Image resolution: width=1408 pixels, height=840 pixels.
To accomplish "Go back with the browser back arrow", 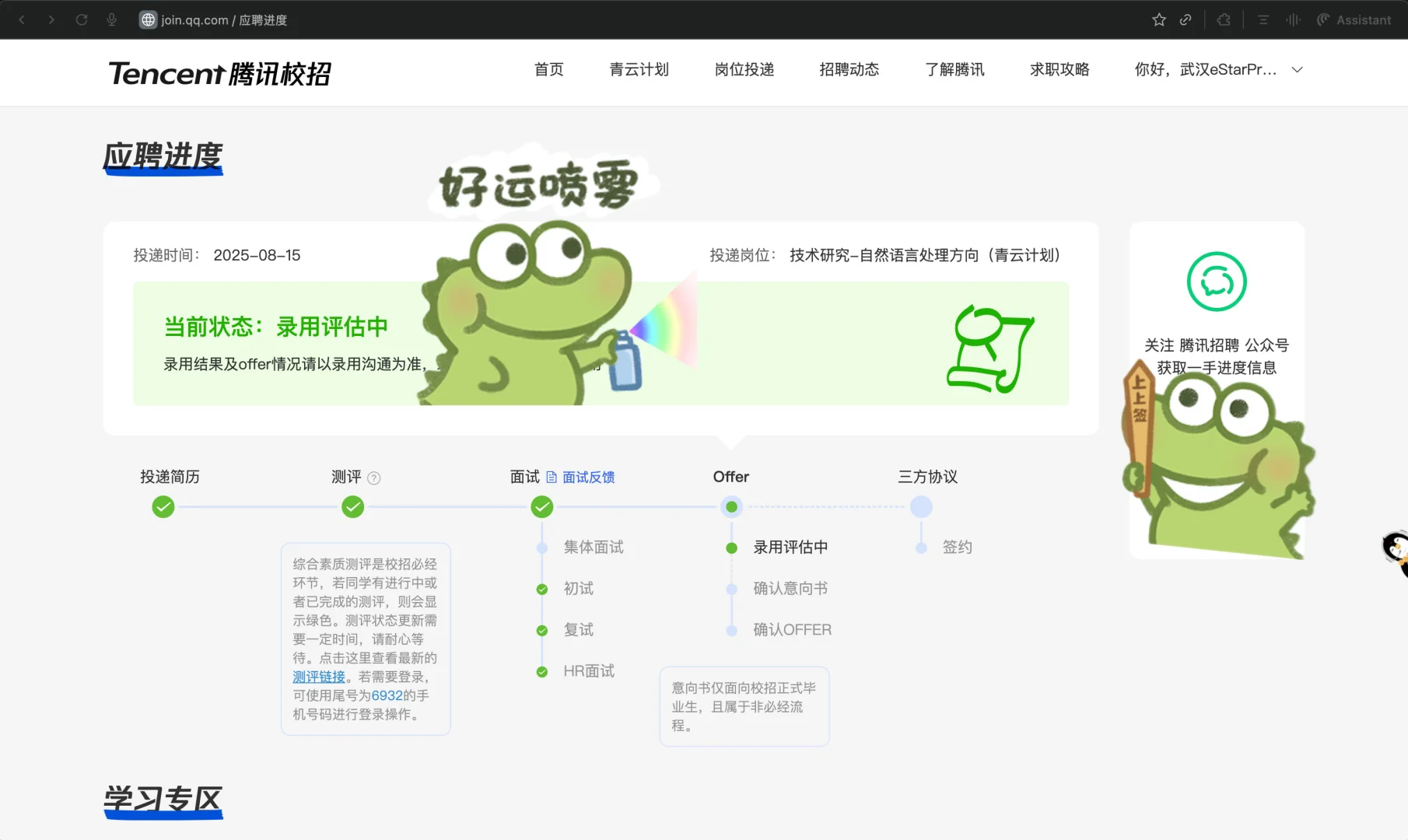I will 22,19.
